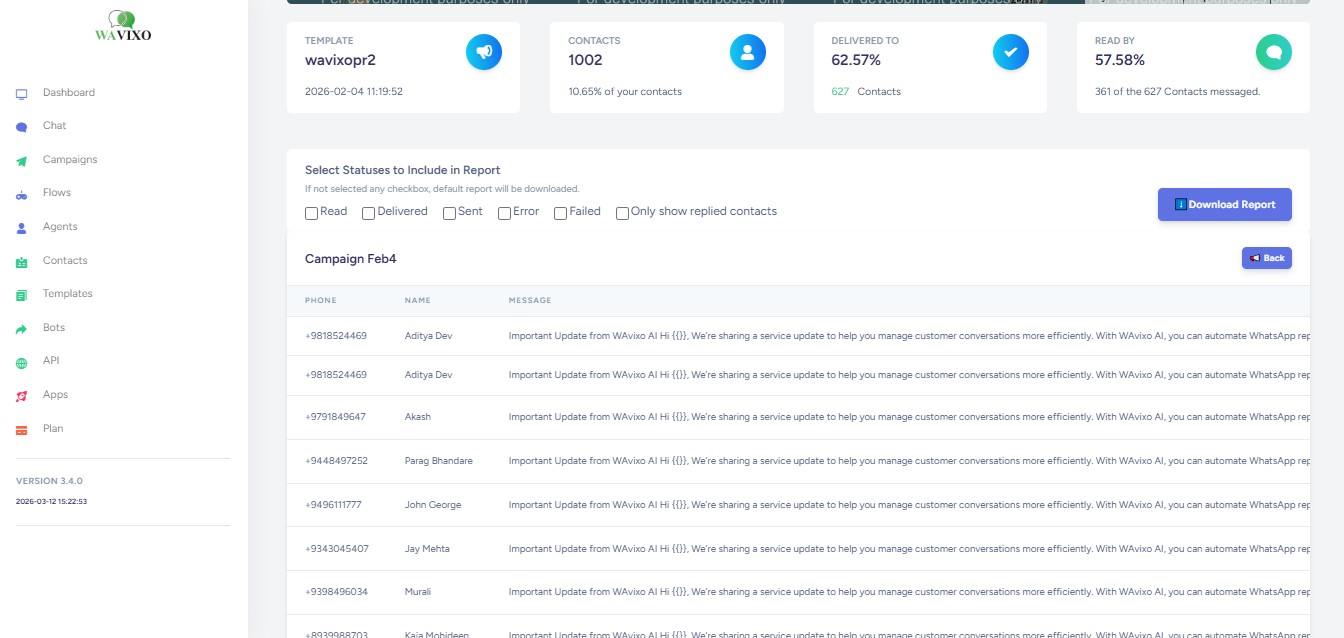Open the Contacts menu item
The width and height of the screenshot is (1344, 638).
coord(65,261)
